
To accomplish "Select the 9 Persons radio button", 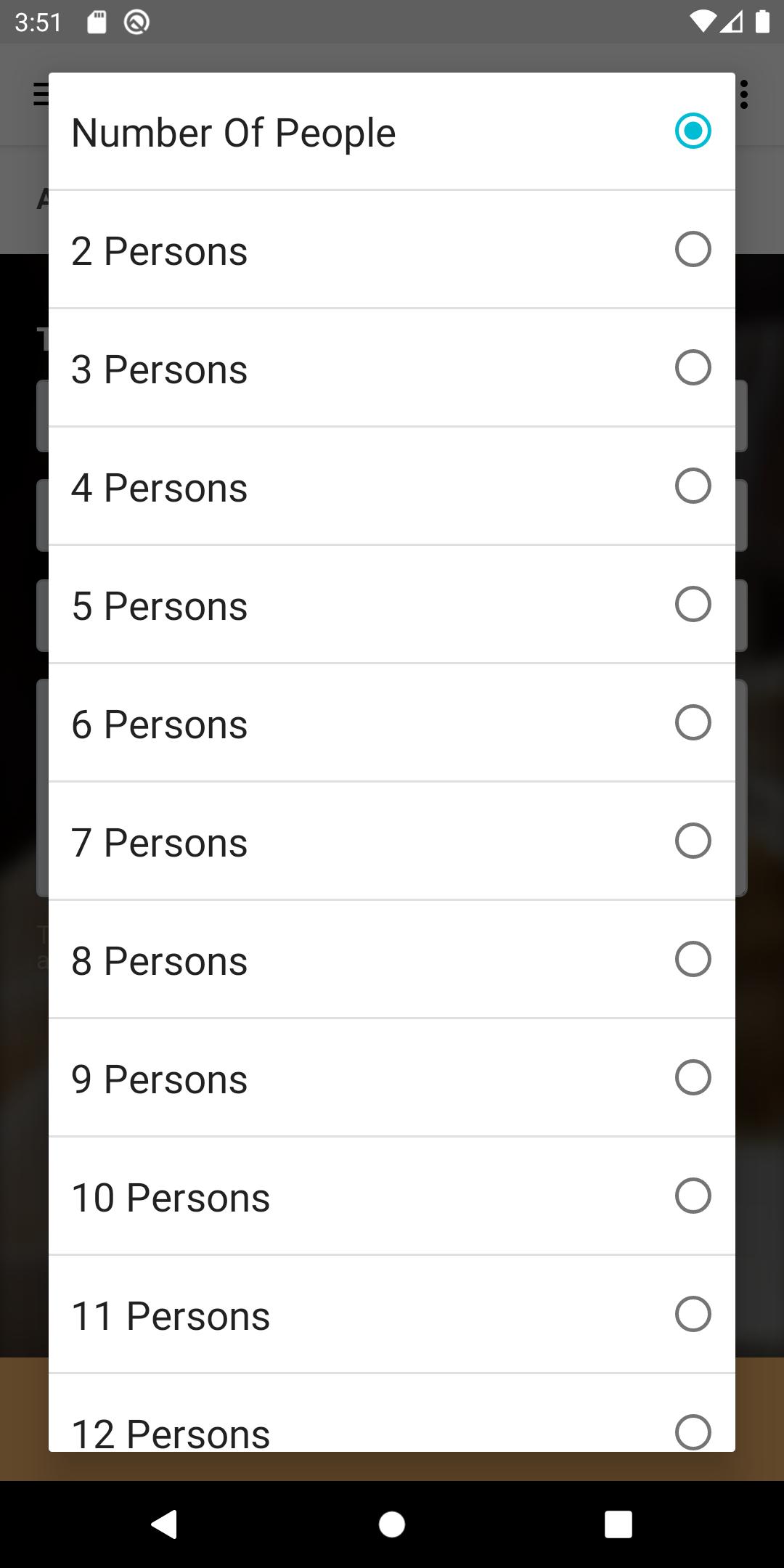I will (392, 1078).
